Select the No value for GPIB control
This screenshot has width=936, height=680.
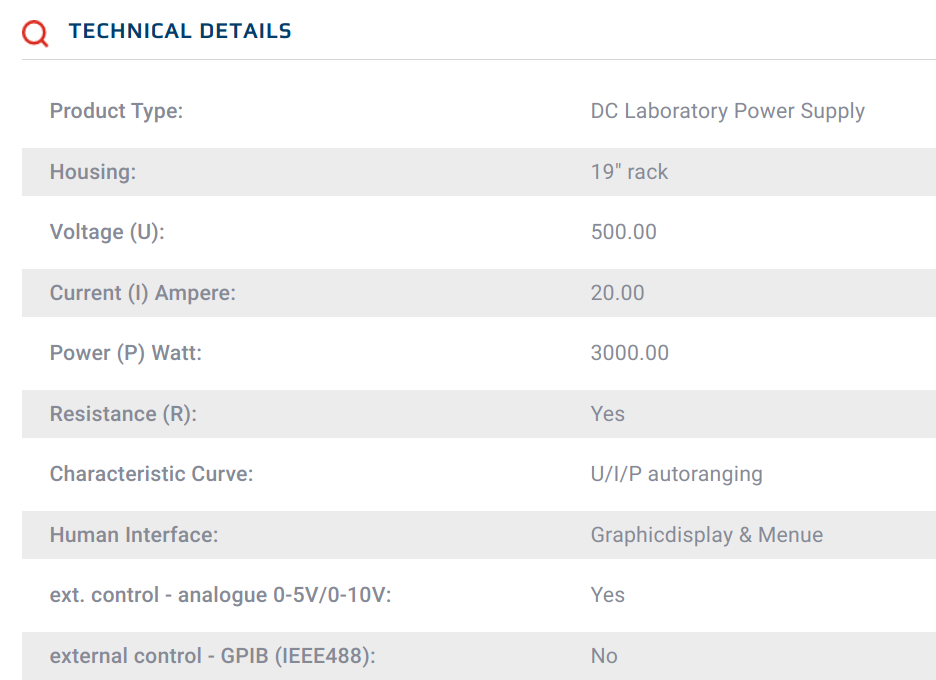click(x=604, y=656)
